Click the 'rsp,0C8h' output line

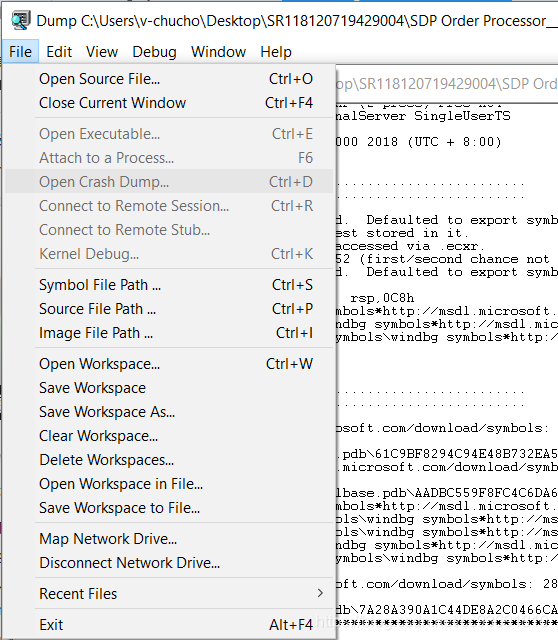(x=382, y=298)
